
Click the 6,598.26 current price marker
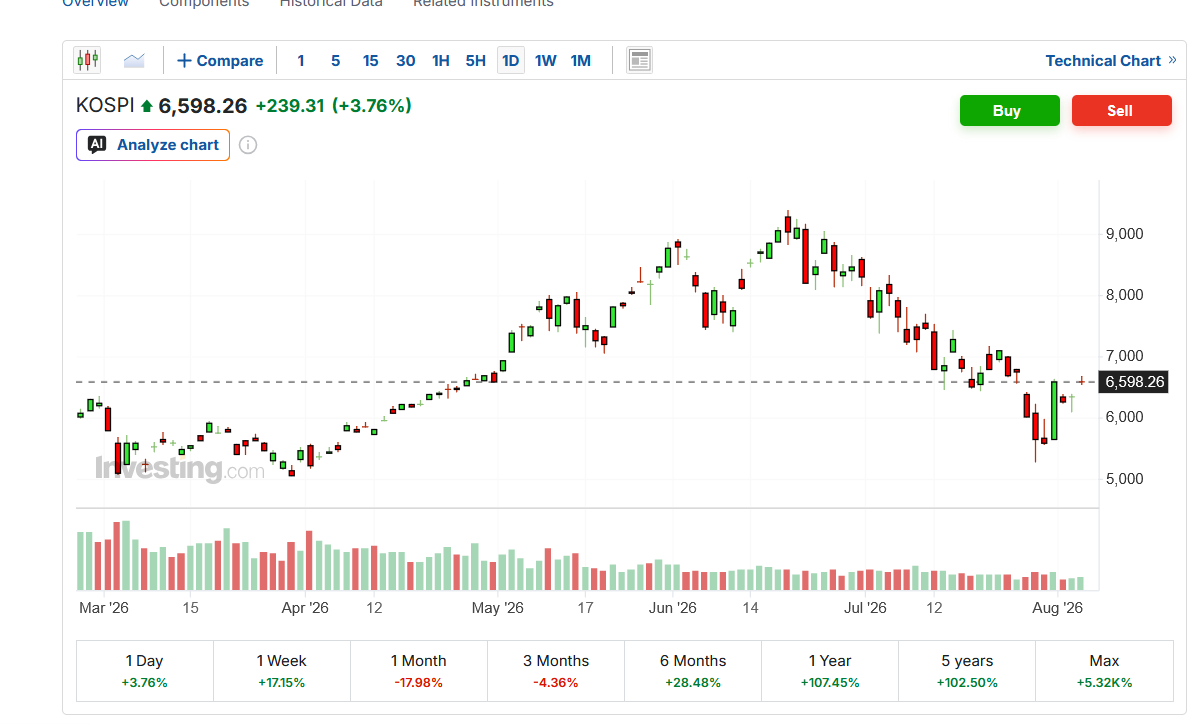click(1133, 382)
